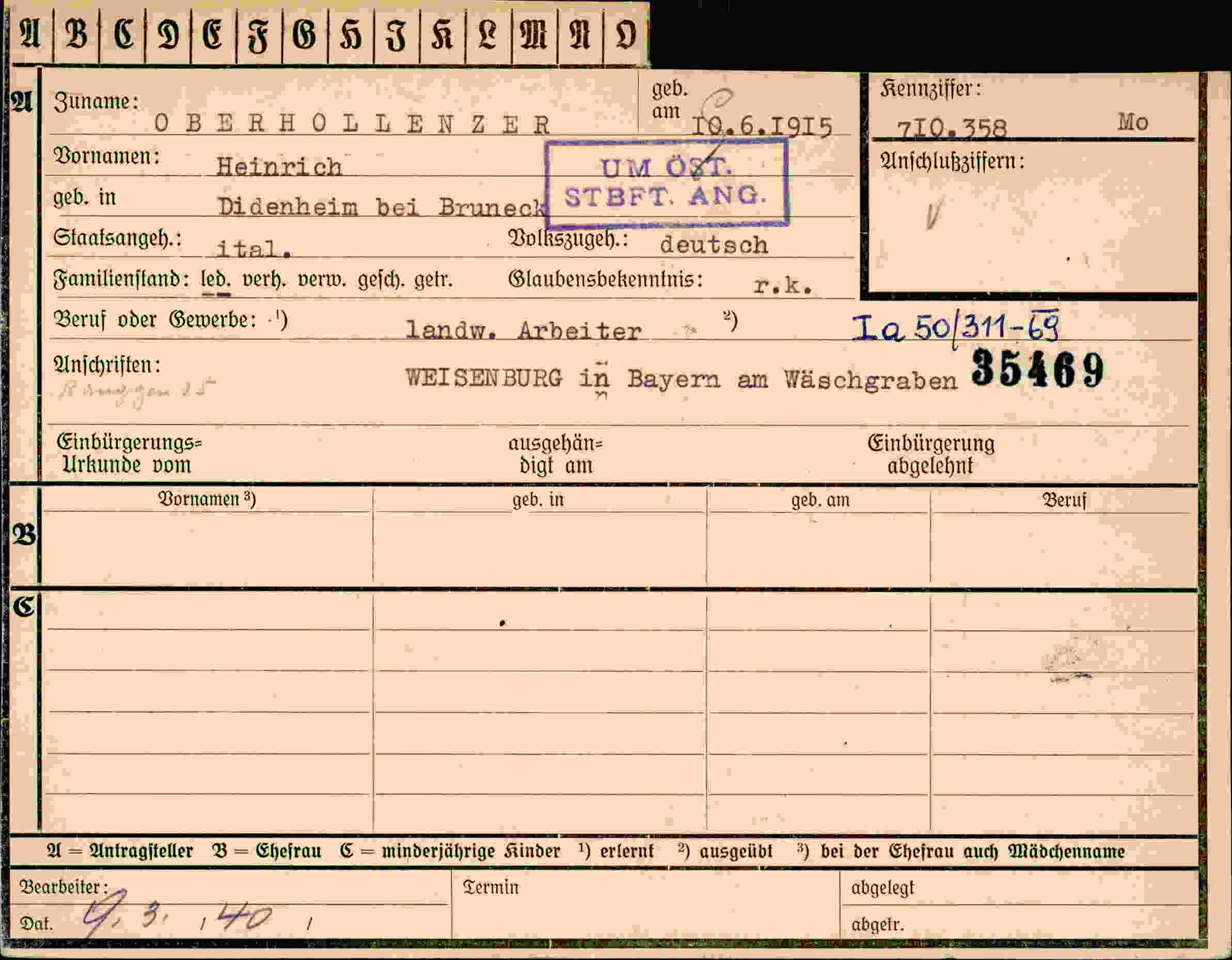Click the C = minderjährige Kinder legend
Screen dimensions: 1232x960
450,851
